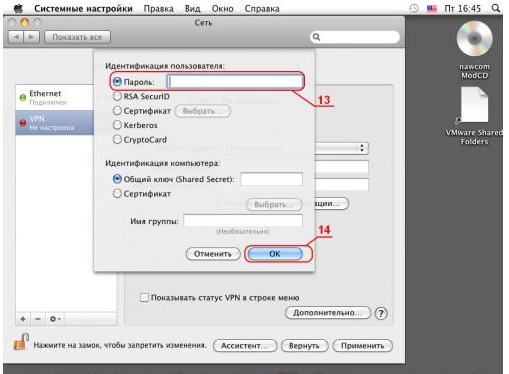This screenshot has width=509, height=374.
Task: Click the OK button
Action: pos(275,254)
